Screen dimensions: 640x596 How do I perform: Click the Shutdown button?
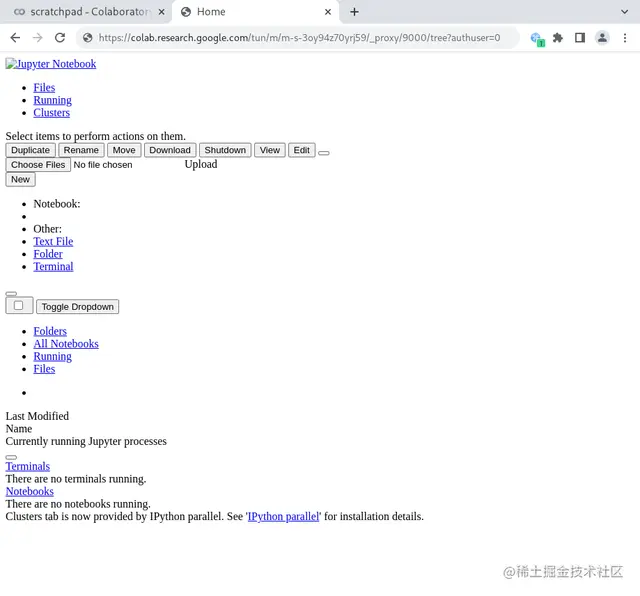225,150
